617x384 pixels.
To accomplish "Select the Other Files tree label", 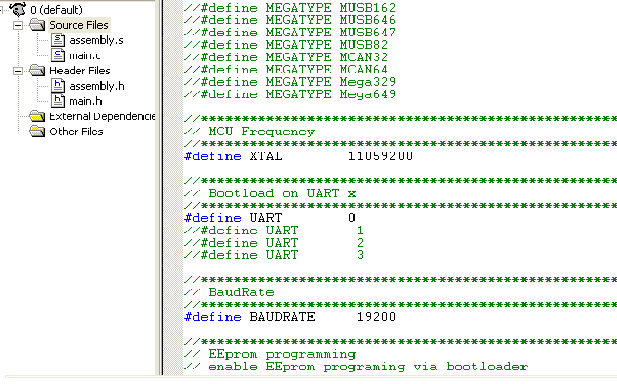I will (x=76, y=131).
